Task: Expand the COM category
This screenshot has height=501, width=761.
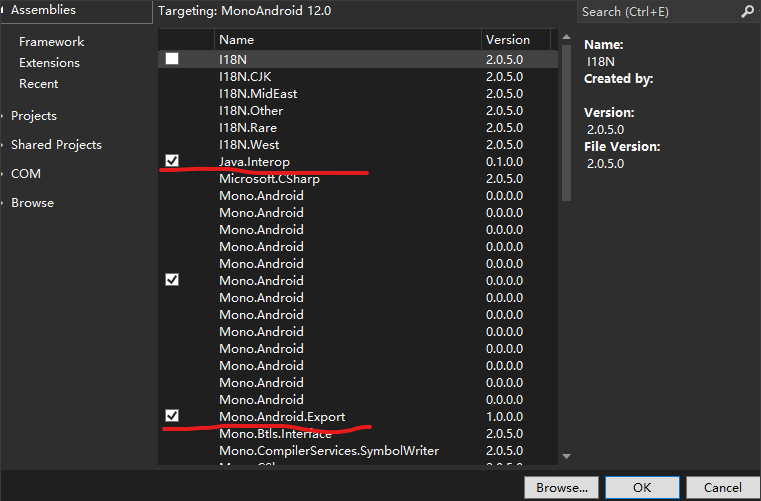Action: click(x=3, y=174)
